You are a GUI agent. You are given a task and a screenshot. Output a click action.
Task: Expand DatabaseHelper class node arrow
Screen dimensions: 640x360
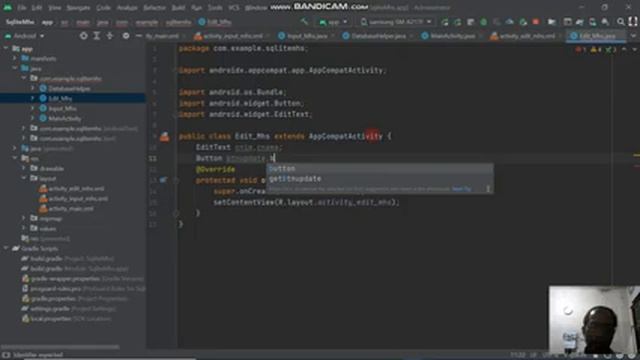[x=33, y=88]
